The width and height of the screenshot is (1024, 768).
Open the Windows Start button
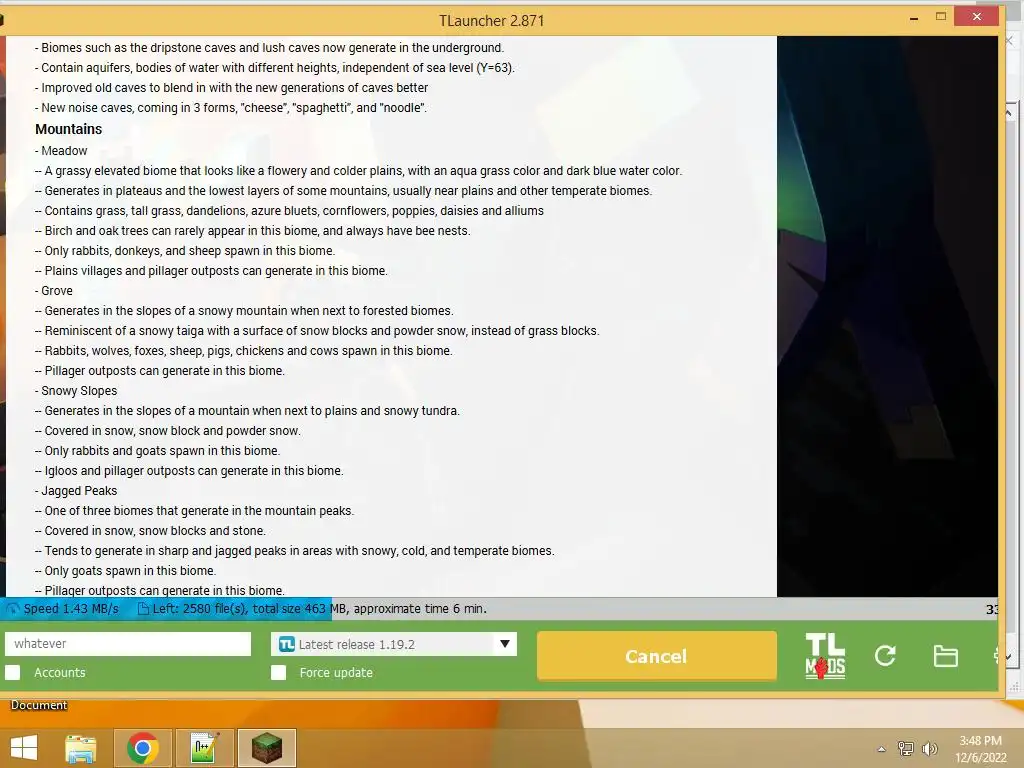click(24, 748)
